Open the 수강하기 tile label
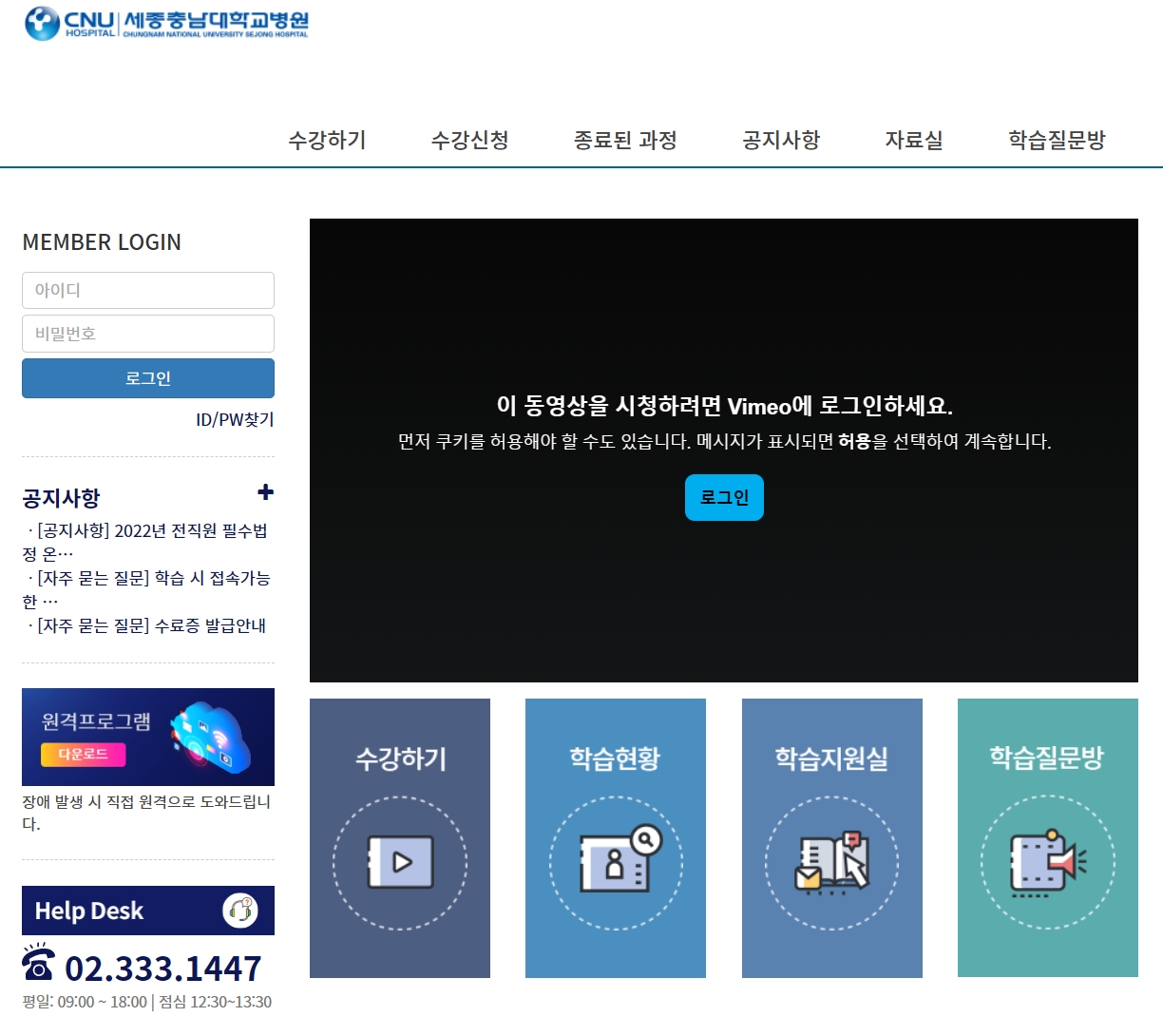The width and height of the screenshot is (1163, 1036). pyautogui.click(x=400, y=758)
